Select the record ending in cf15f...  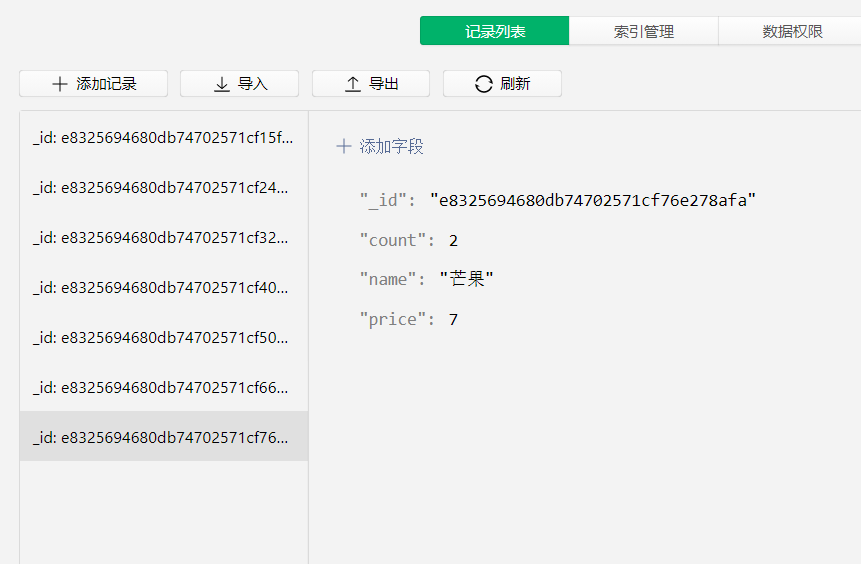click(x=164, y=137)
